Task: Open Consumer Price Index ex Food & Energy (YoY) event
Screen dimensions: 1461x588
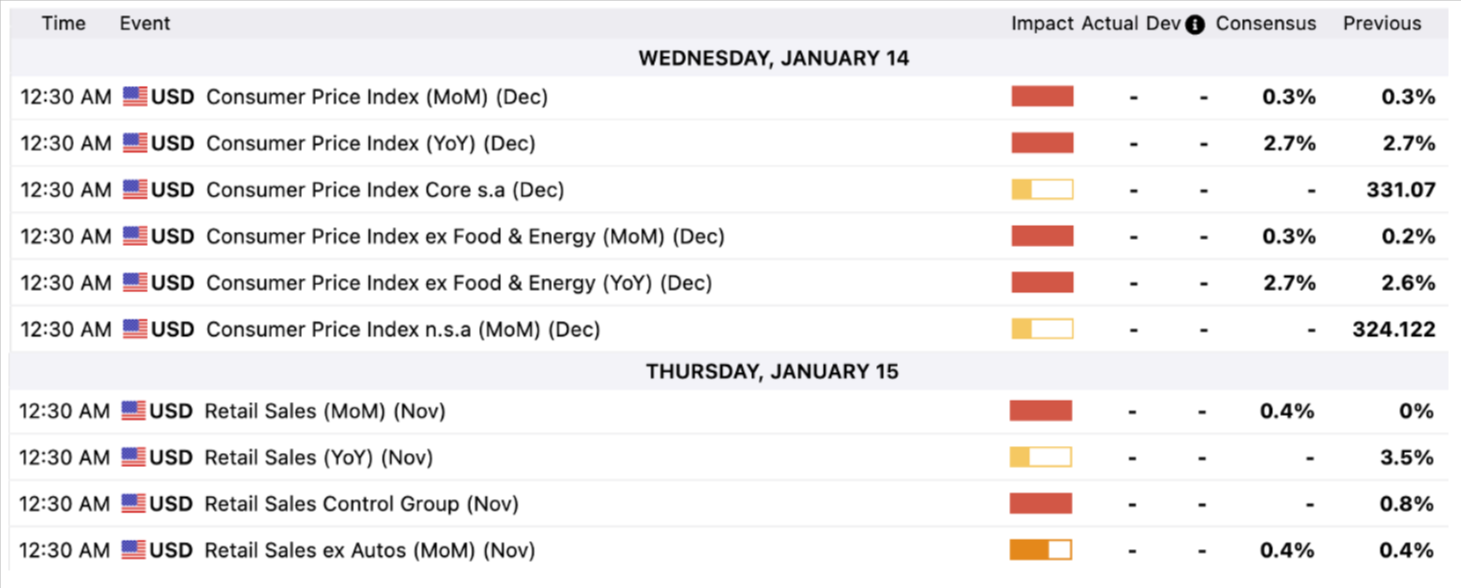Action: coord(459,283)
